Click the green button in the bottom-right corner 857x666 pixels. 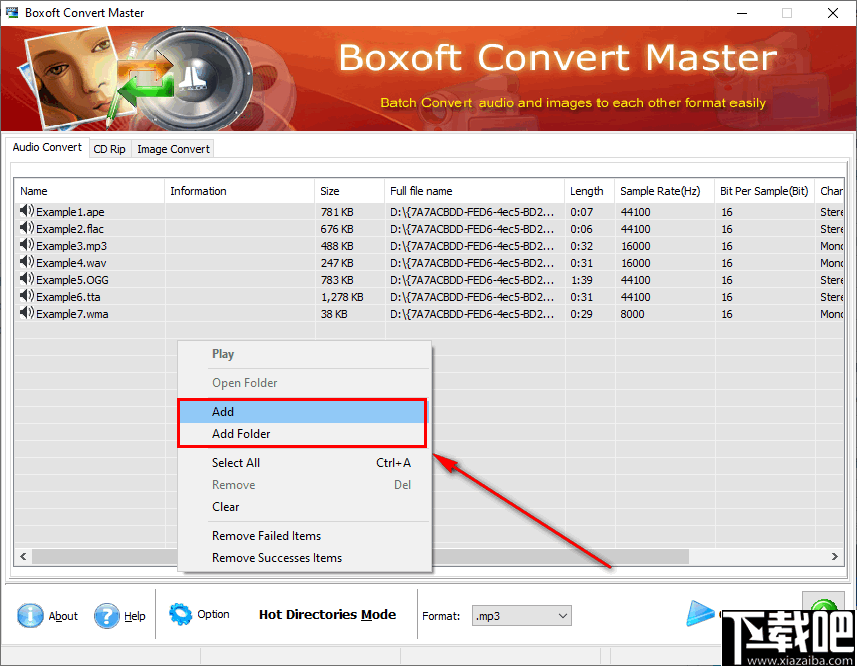824,608
